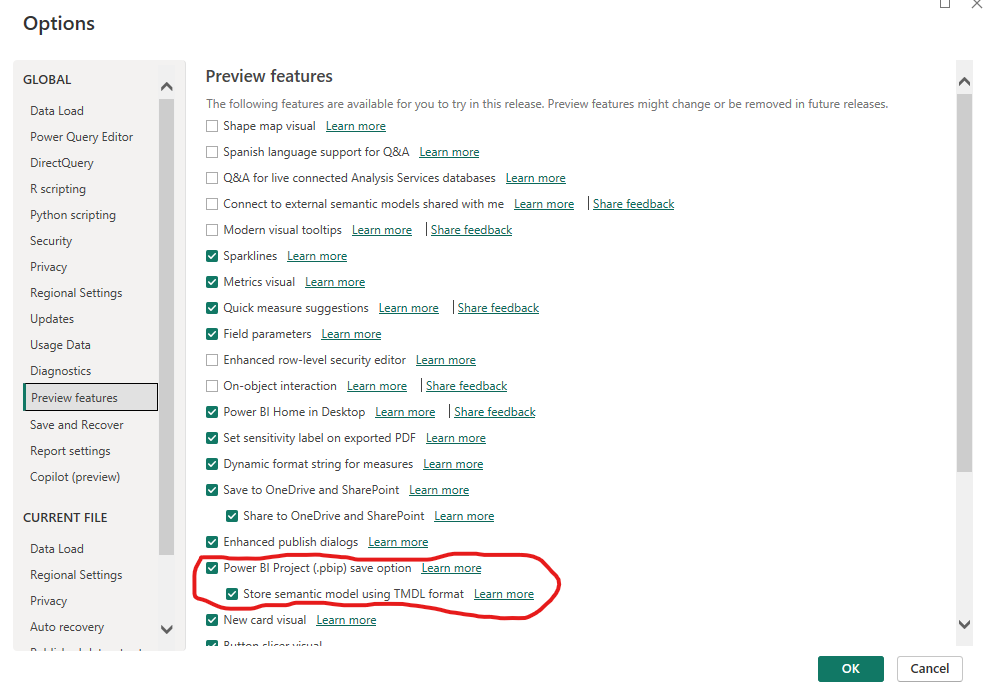
Task: Check the On-object interaction box
Action: pyautogui.click(x=212, y=386)
